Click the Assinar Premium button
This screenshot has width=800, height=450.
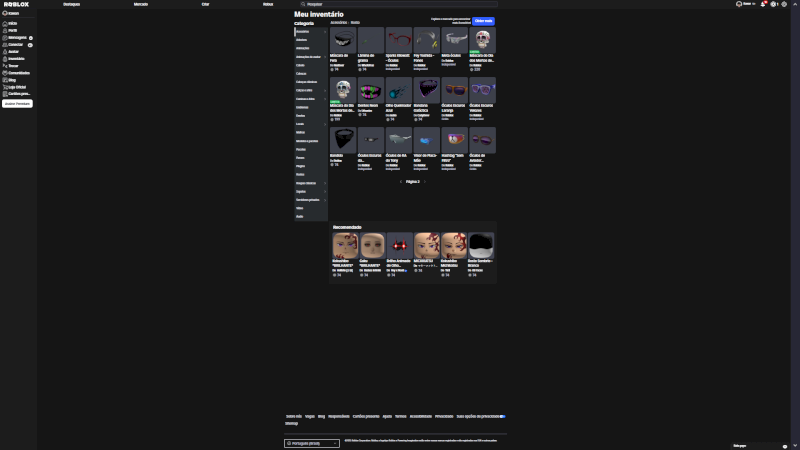(17, 104)
